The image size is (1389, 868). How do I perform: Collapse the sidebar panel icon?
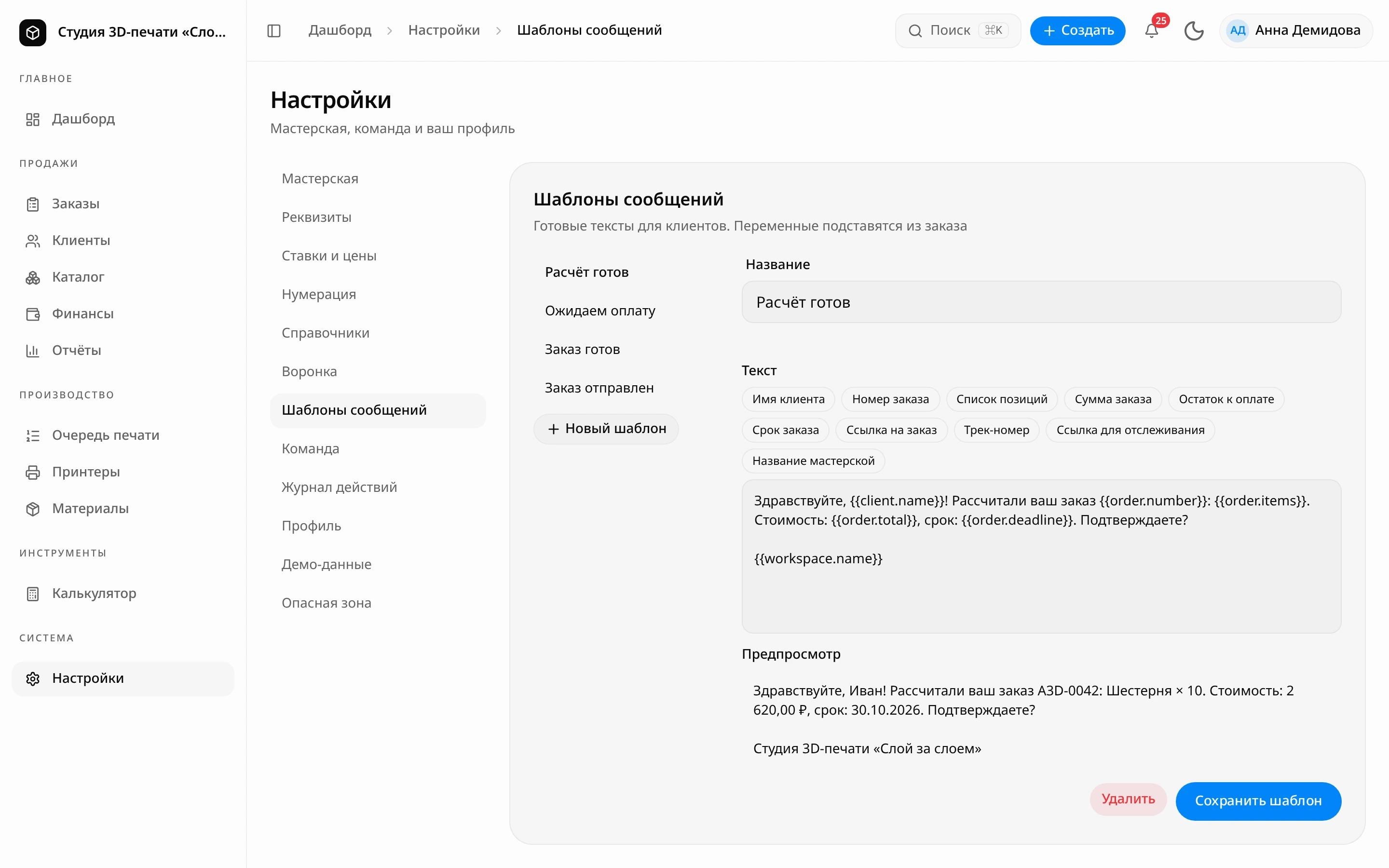coord(274,30)
